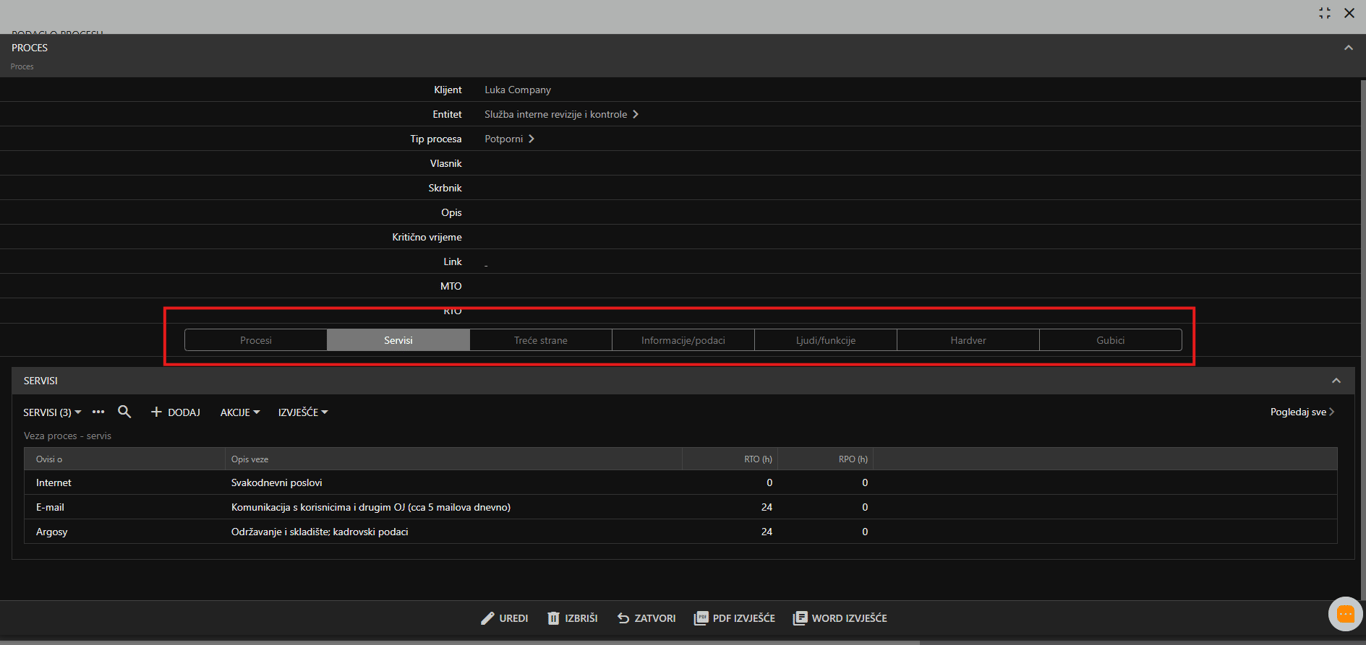
Task: Open the Tip procesa Potporni link
Action: coord(509,139)
